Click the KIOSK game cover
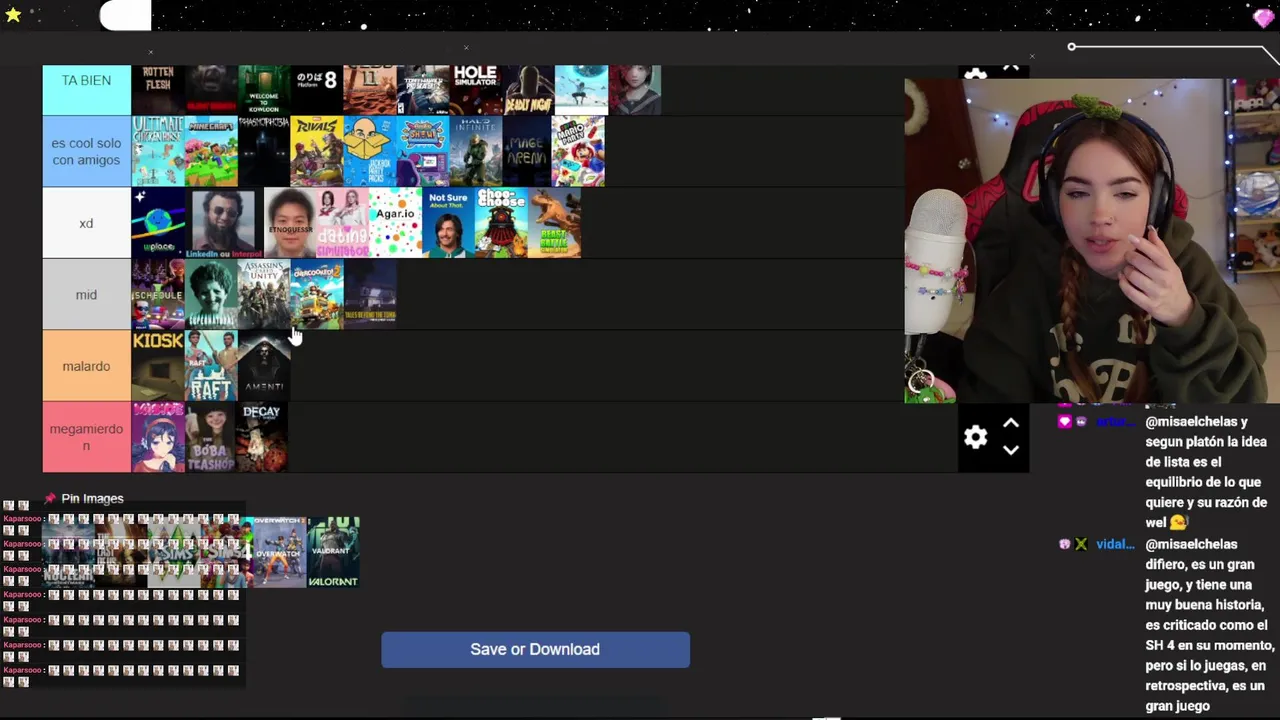1280x720 pixels. pyautogui.click(x=158, y=366)
